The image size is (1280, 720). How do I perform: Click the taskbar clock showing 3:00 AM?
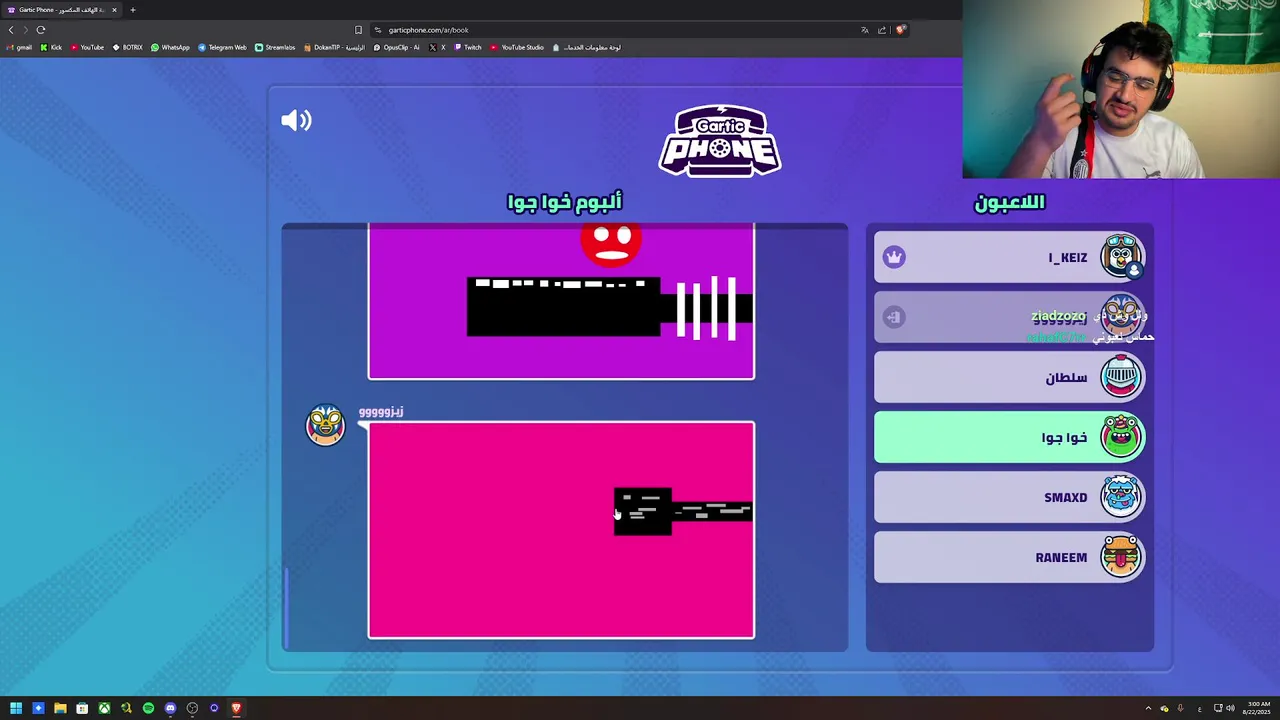click(x=1258, y=708)
